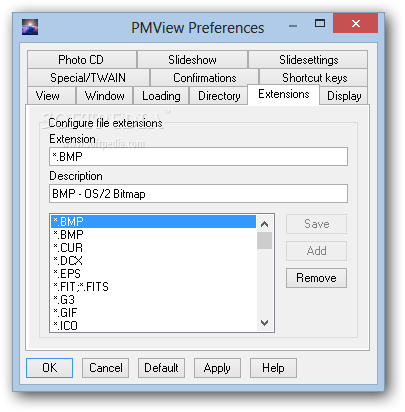Select the unhighlighted *.BMP list entry
The height and width of the screenshot is (412, 405).
(154, 235)
